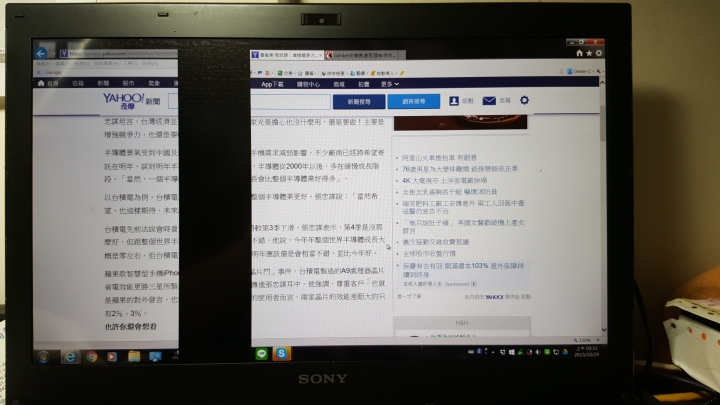Open Yahoo page settings gear icon

524,100
